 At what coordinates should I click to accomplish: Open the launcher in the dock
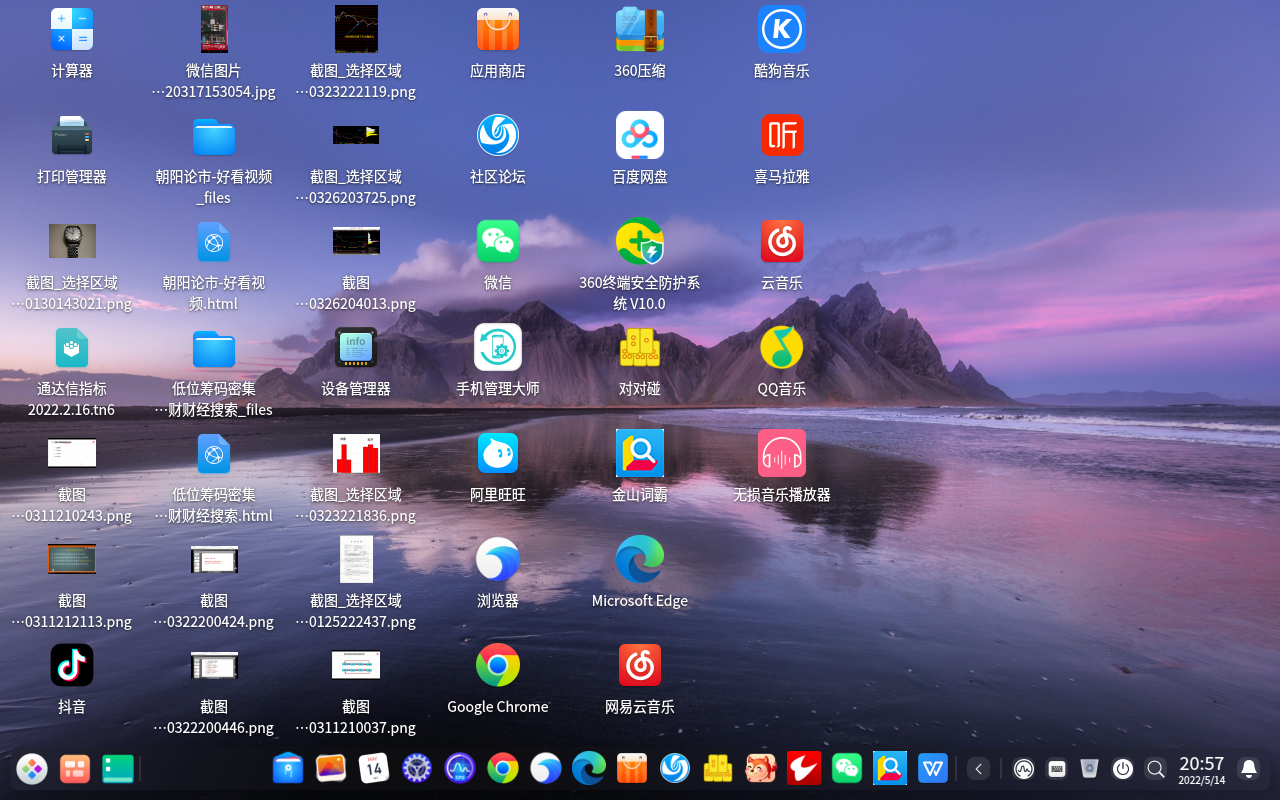coord(32,768)
